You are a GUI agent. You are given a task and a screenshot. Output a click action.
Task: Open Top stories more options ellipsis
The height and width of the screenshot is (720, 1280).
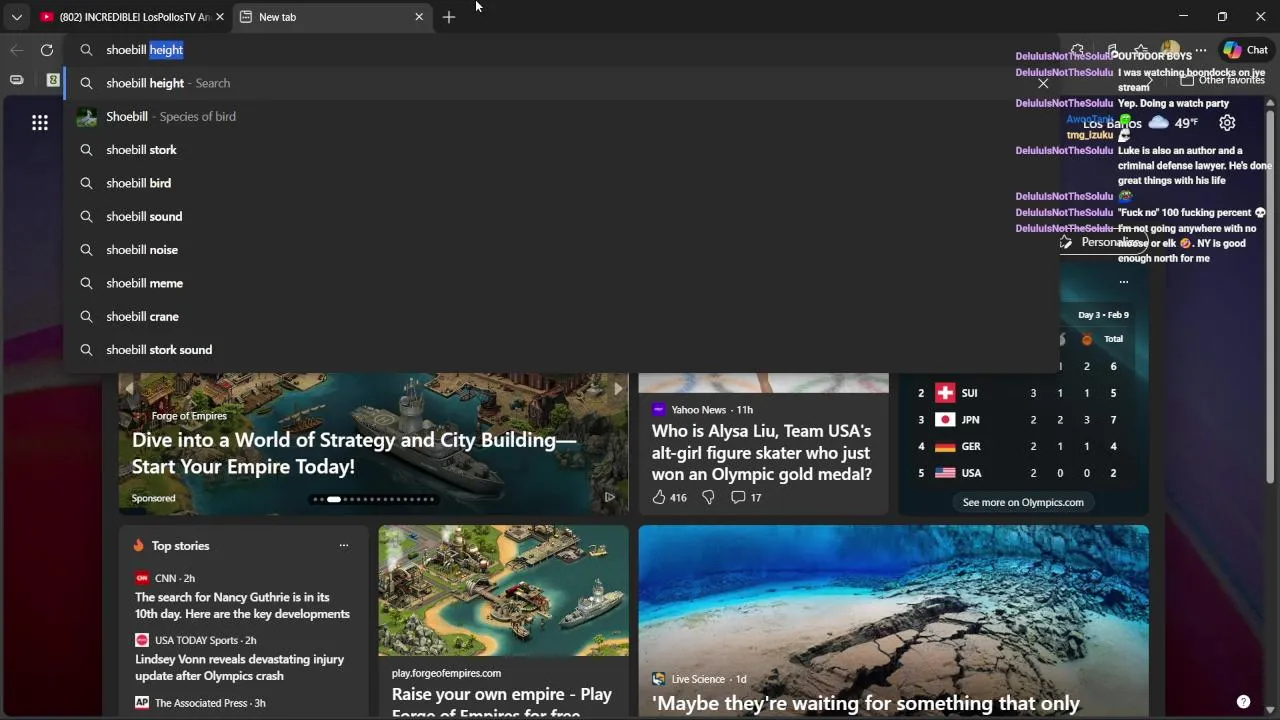344,546
